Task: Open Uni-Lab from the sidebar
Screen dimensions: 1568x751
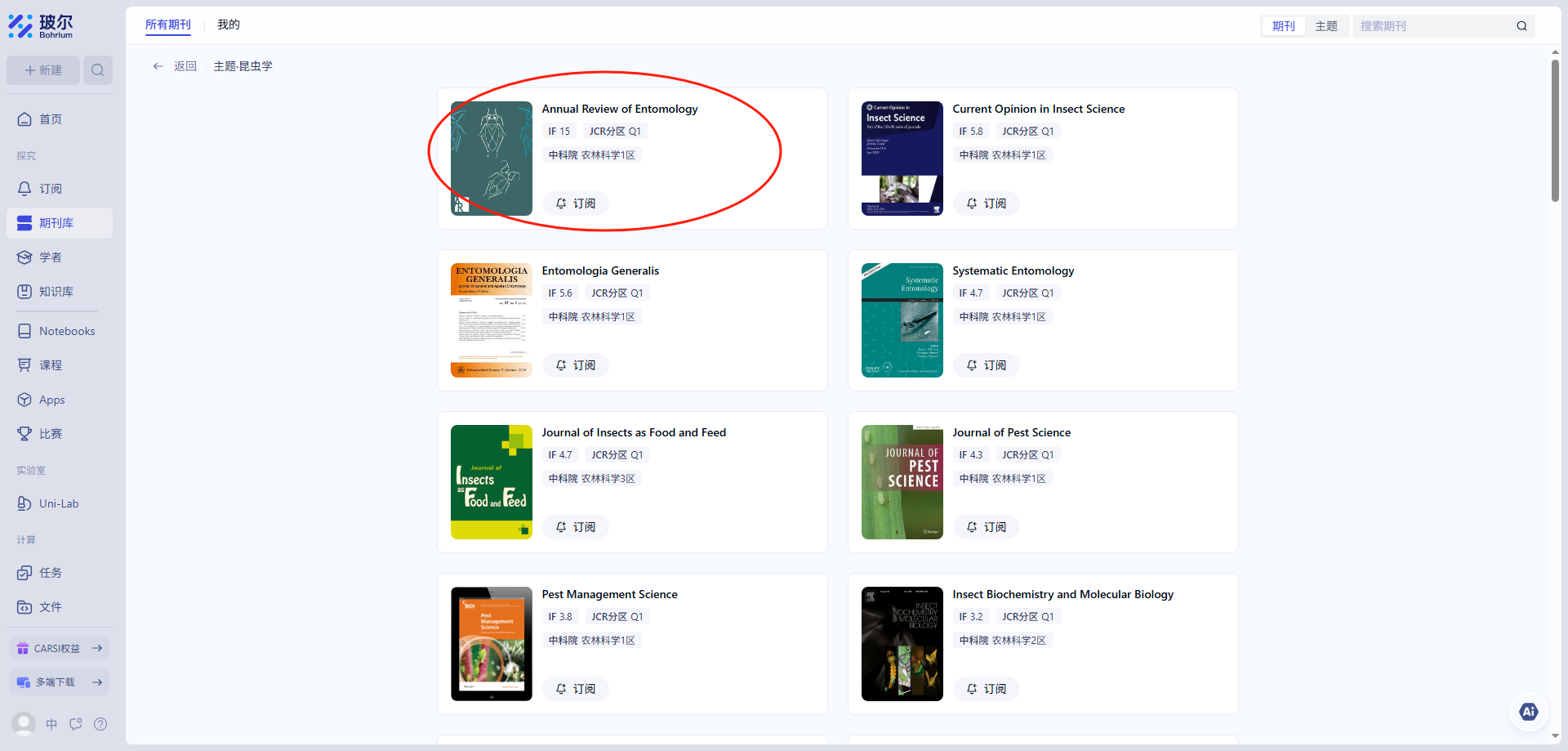Action: pyautogui.click(x=59, y=503)
